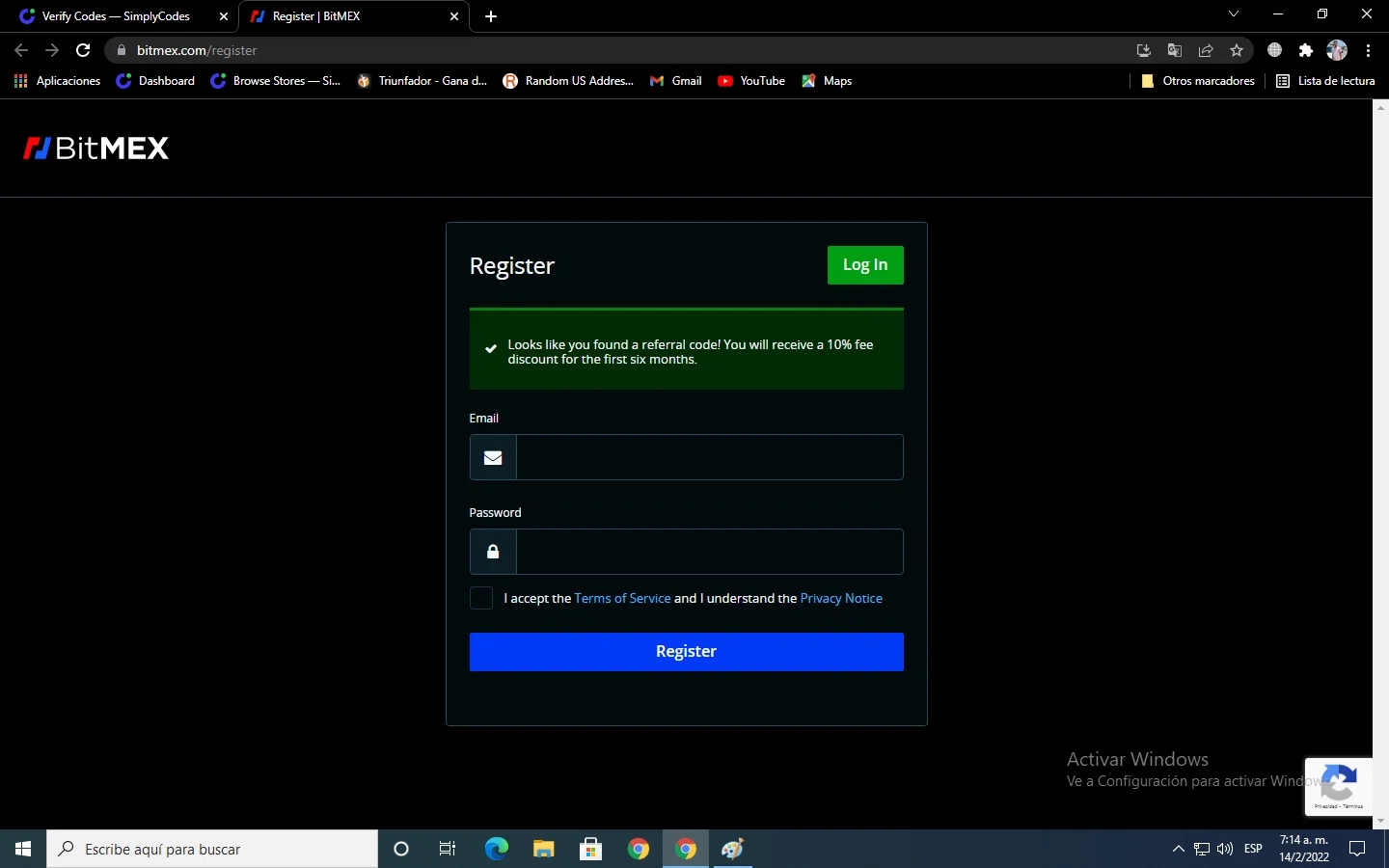Open Chrome three-dot menu

pyautogui.click(x=1369, y=50)
